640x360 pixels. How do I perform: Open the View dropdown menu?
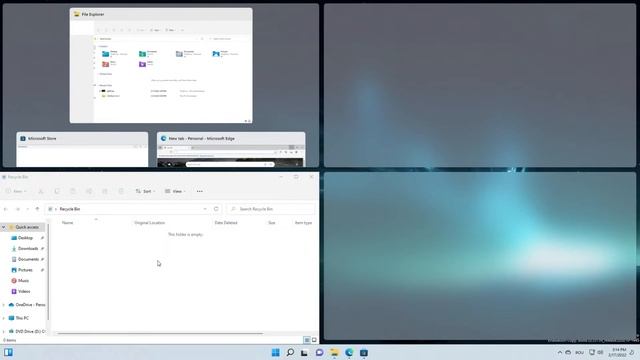tap(175, 191)
